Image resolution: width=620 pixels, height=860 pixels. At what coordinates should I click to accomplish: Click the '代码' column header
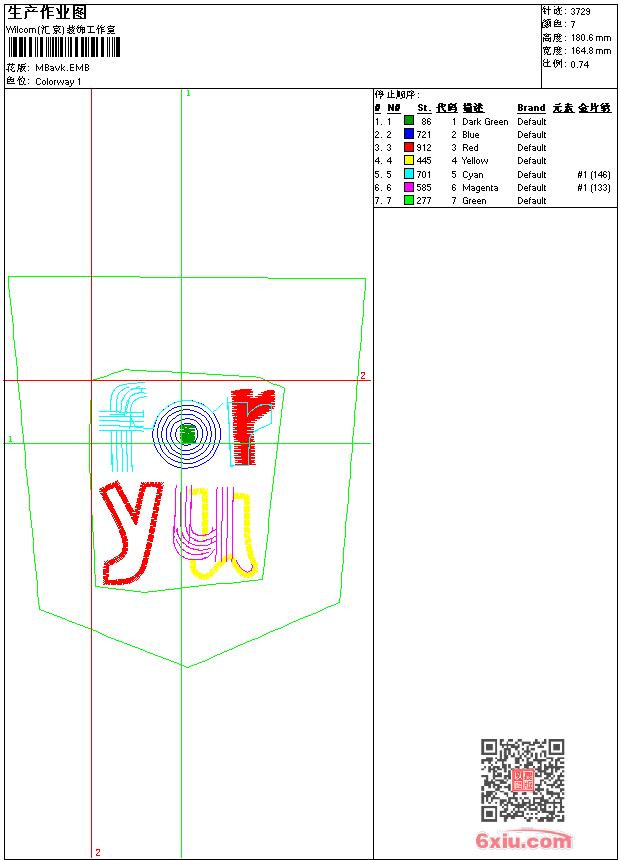(x=447, y=108)
